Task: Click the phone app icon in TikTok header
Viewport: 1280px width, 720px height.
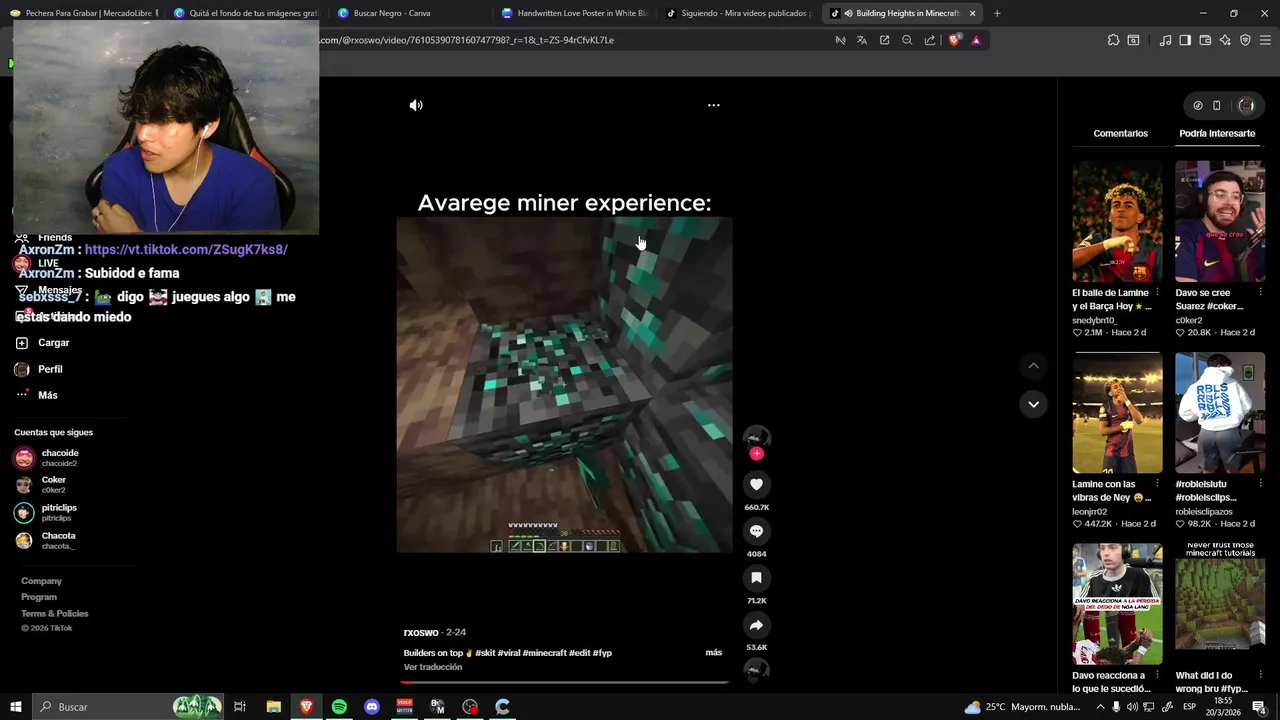Action: pyautogui.click(x=1217, y=105)
